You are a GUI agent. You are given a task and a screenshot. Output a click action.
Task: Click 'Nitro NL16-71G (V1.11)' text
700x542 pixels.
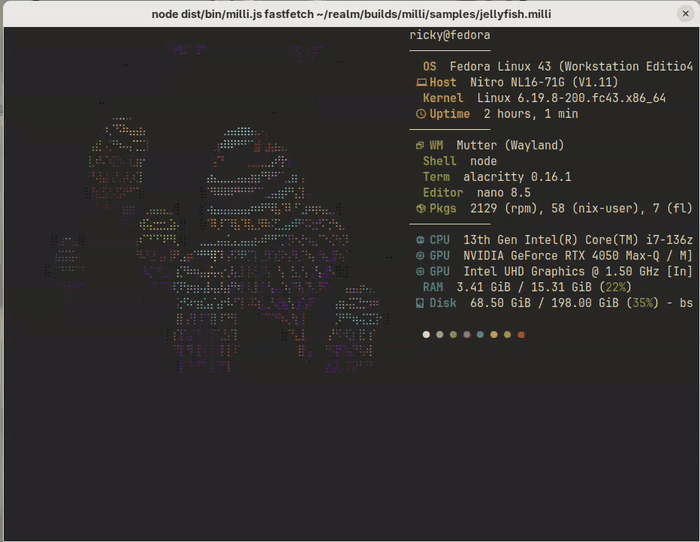tap(544, 82)
